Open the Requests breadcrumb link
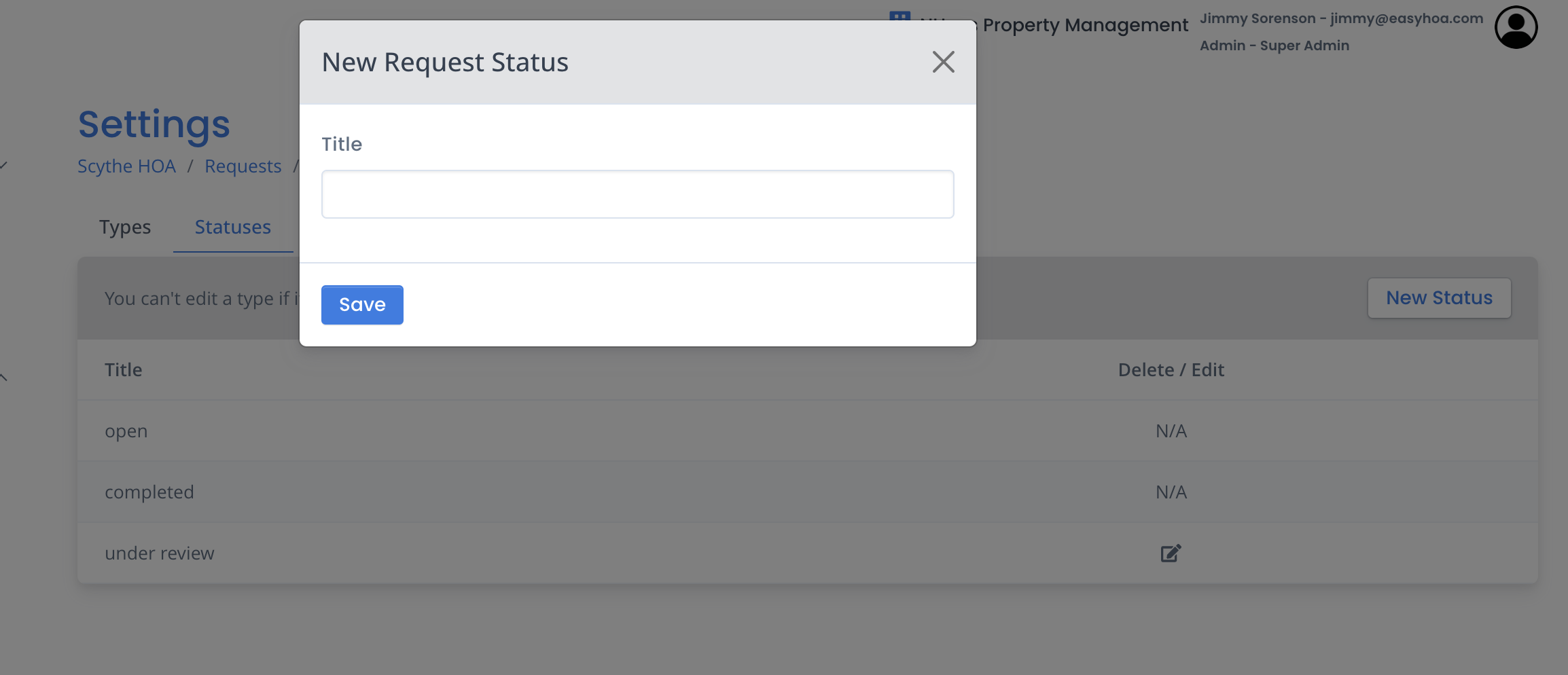 tap(243, 166)
